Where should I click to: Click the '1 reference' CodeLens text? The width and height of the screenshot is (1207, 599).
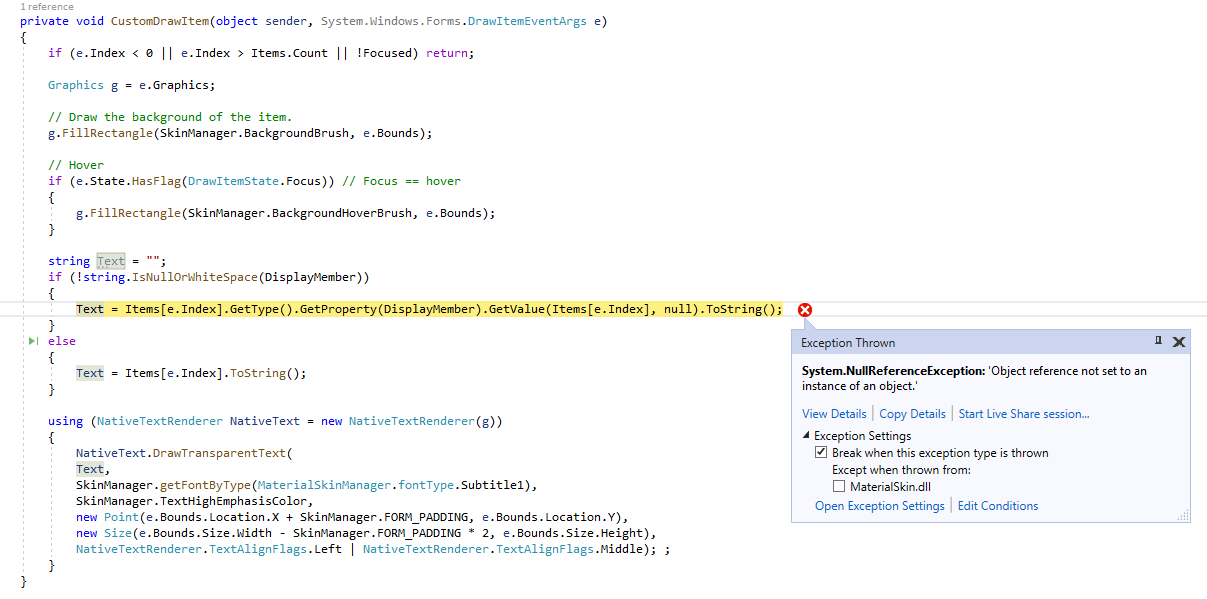pos(46,7)
